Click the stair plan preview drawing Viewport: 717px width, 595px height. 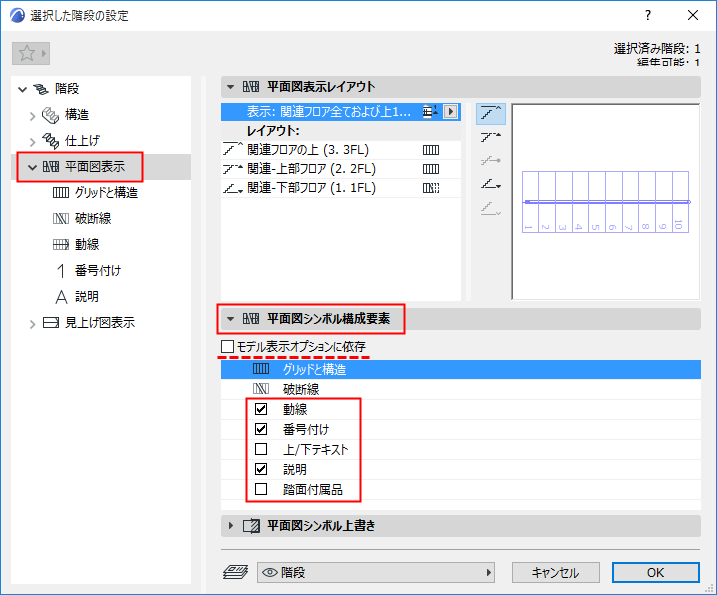[x=605, y=202]
